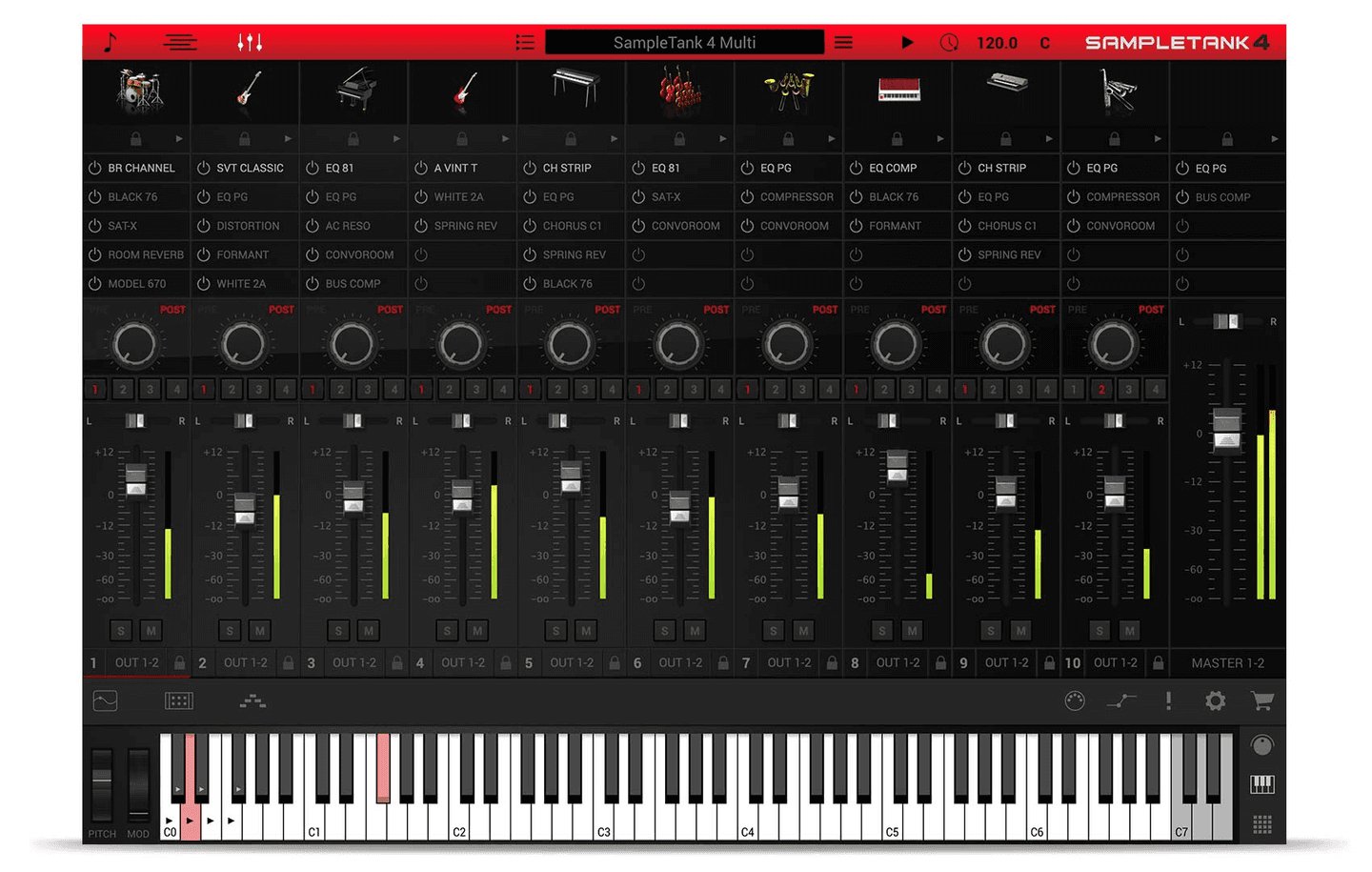Open the MIDI learn routing icon
Image resolution: width=1372 pixels, height=872 pixels.
coord(1121,701)
